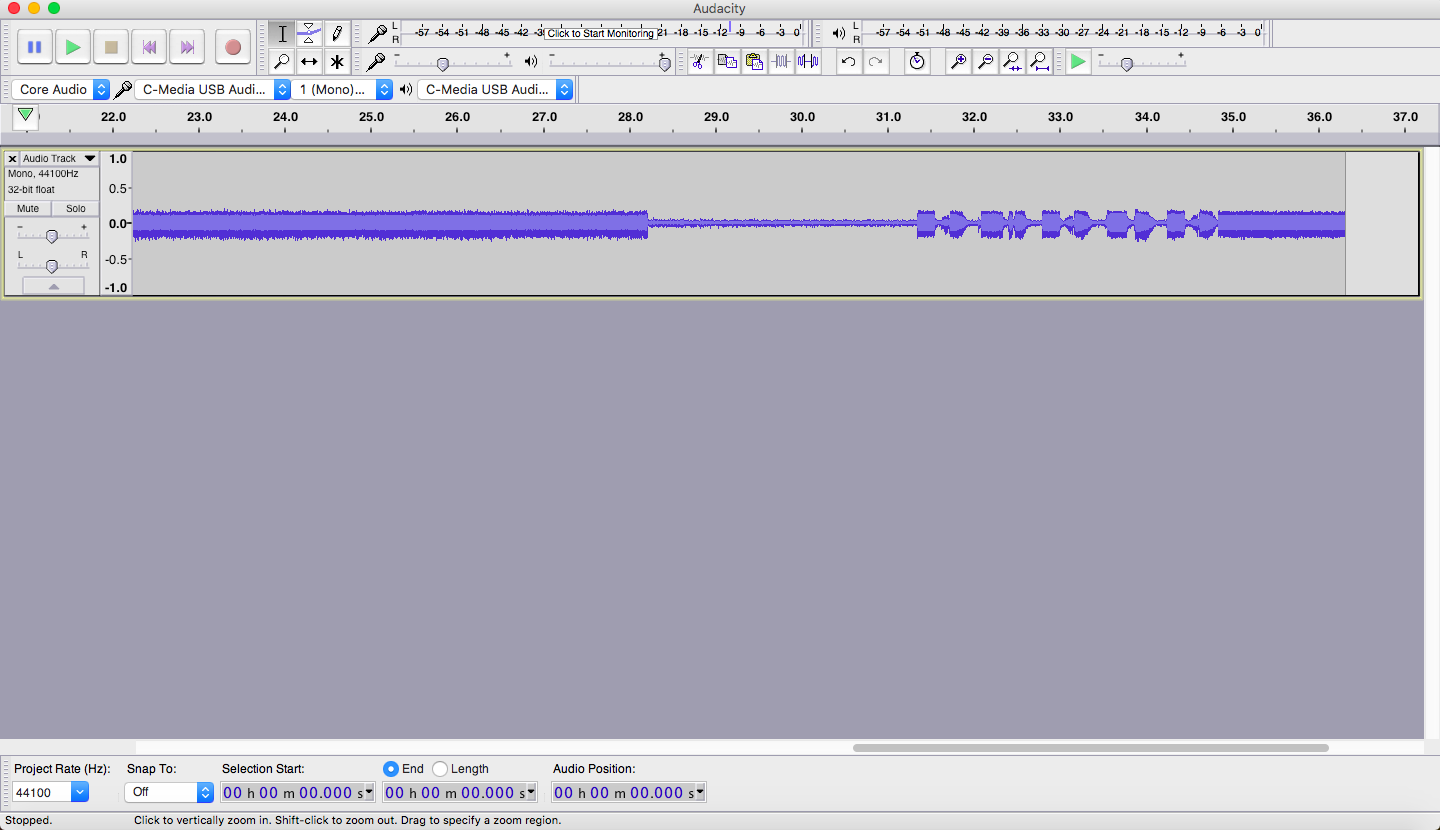Mute the Audio Track
The height and width of the screenshot is (830, 1440).
tap(28, 209)
